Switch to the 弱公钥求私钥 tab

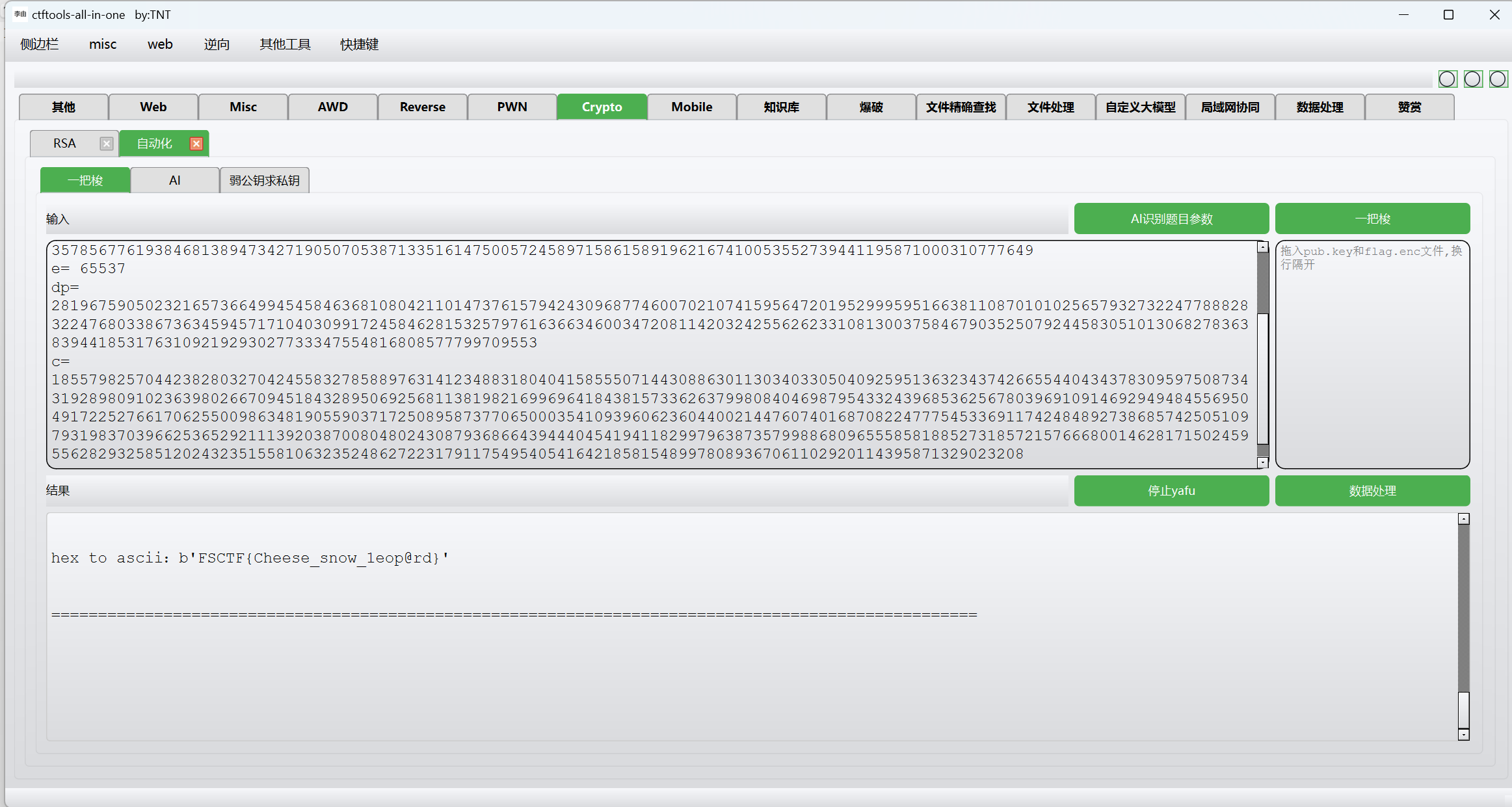[x=265, y=181]
